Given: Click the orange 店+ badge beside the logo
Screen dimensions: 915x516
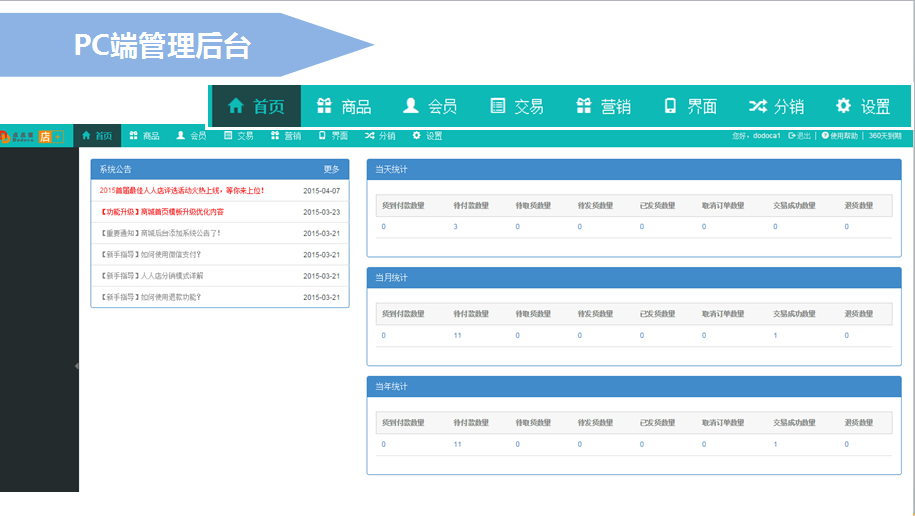Looking at the screenshot, I should click(51, 137).
